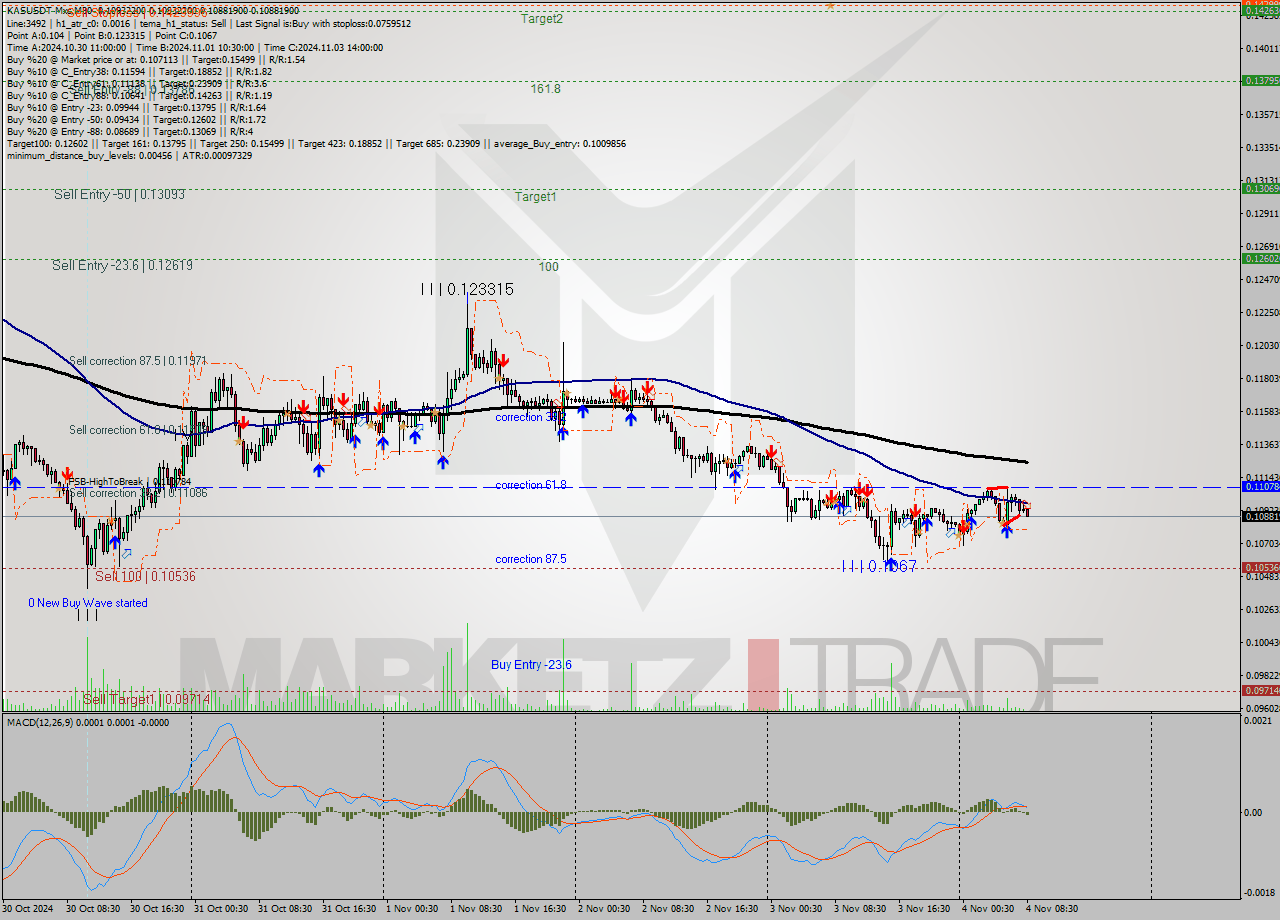The width and height of the screenshot is (1280, 920).
Task: Click the '30 Oct 2024' time axis label
Action: pos(30,909)
